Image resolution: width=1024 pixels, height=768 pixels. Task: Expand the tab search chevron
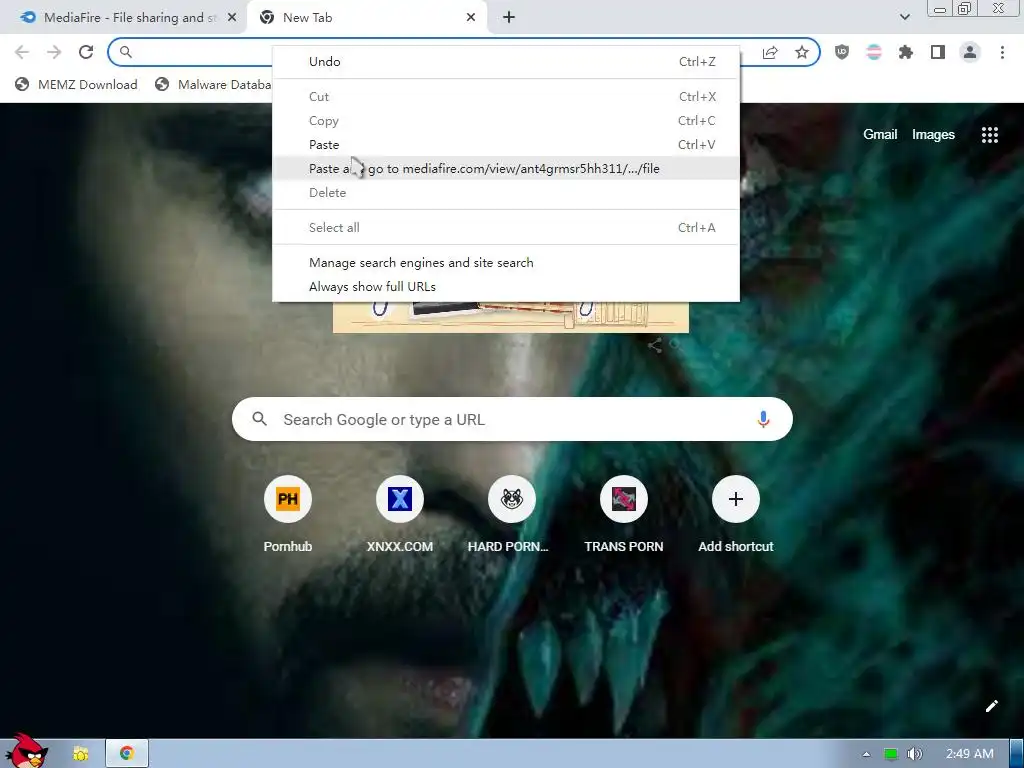click(904, 17)
